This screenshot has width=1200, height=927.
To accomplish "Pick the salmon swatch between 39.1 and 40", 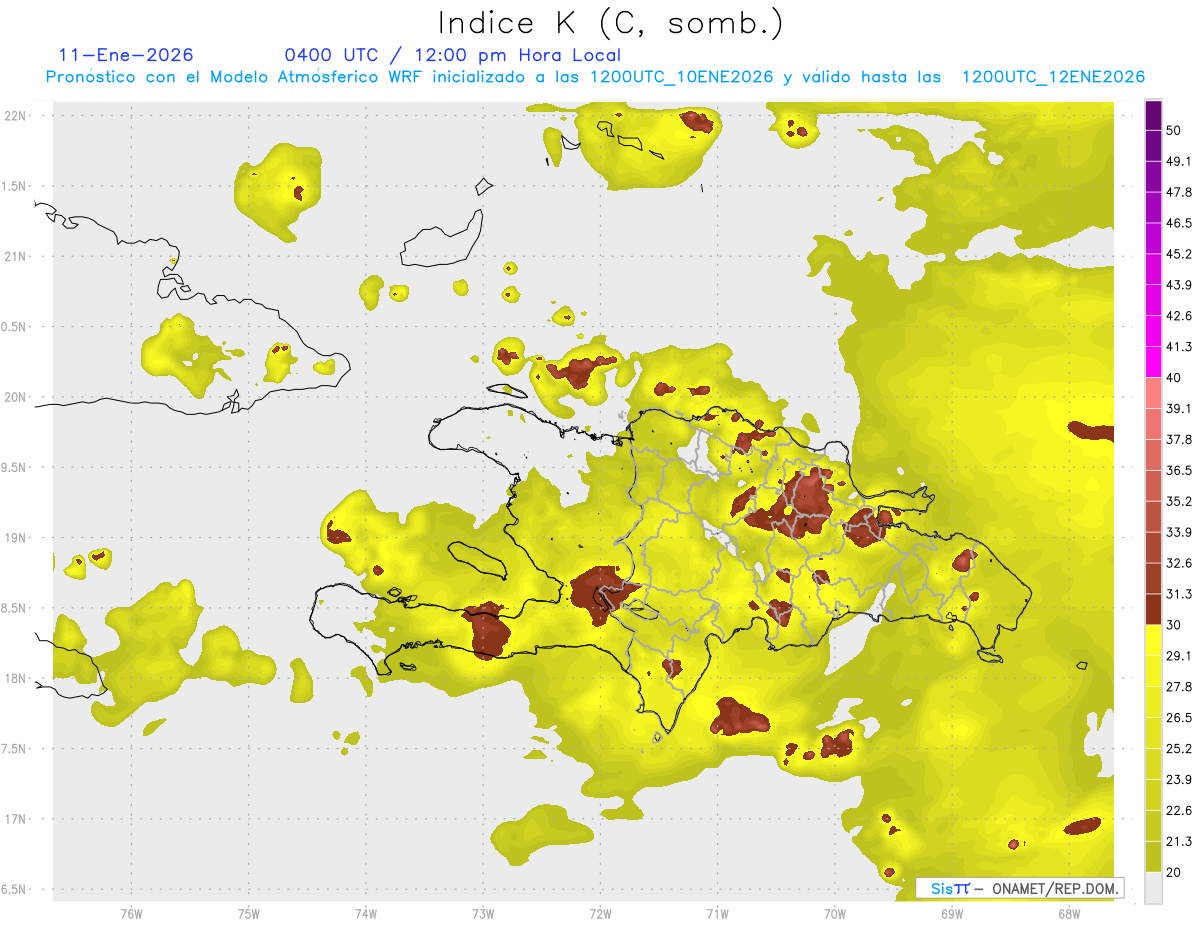I will coord(1153,392).
